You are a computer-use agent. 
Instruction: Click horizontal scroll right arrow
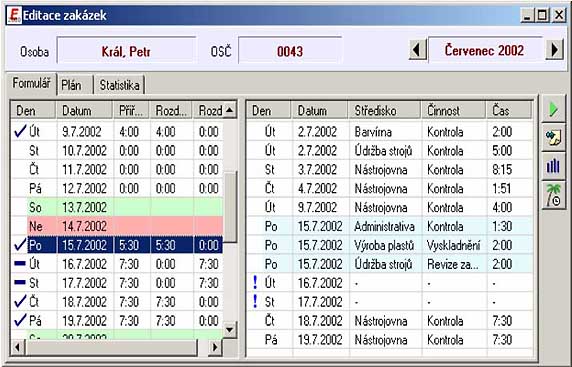click(215, 347)
